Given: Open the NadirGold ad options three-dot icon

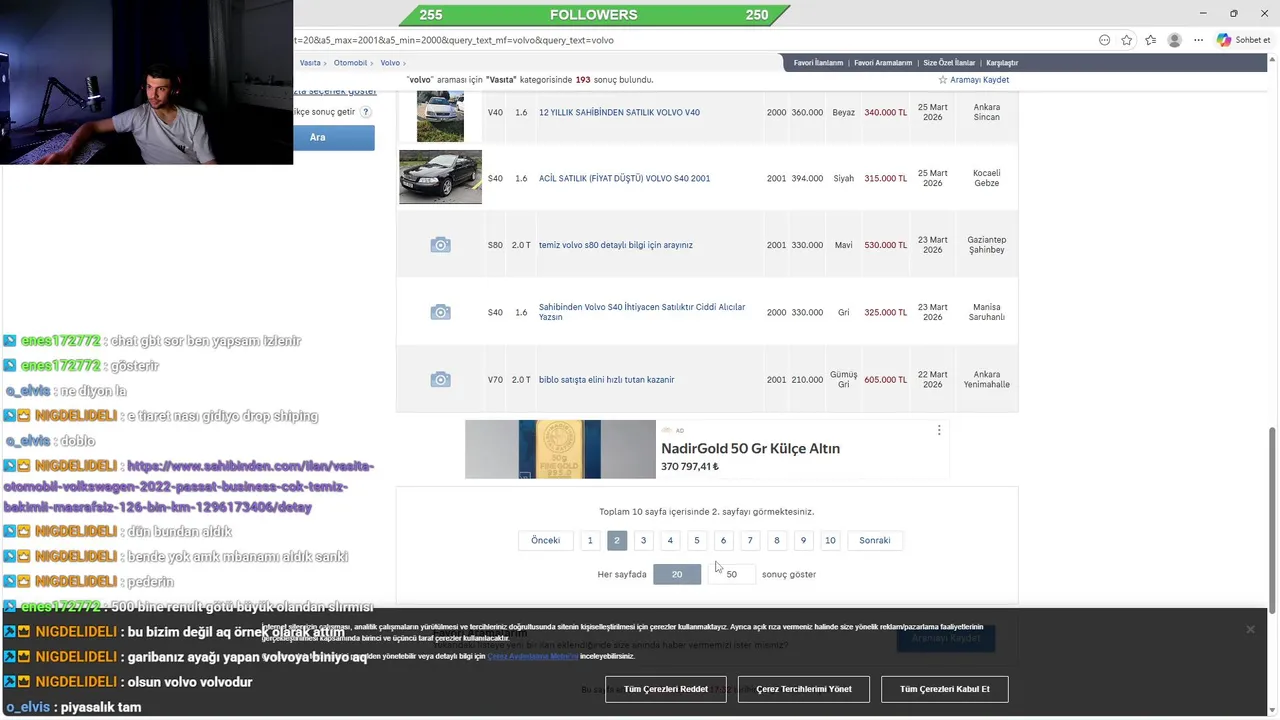Looking at the screenshot, I should coord(938,430).
